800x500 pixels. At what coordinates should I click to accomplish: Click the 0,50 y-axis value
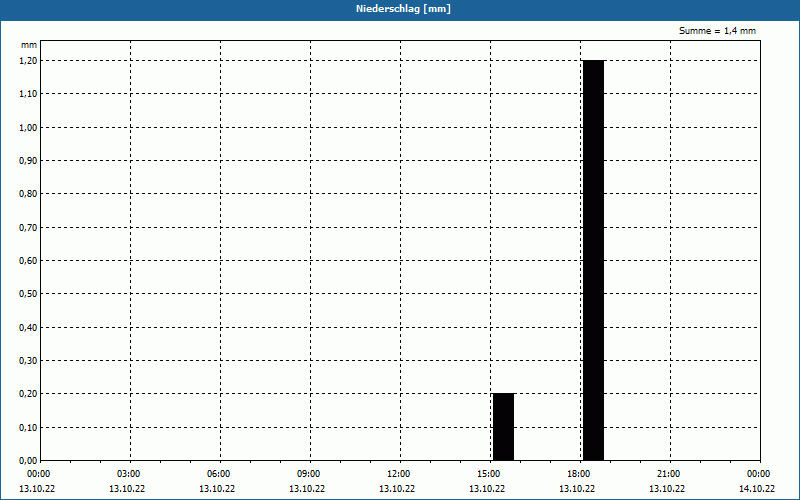tap(28, 294)
